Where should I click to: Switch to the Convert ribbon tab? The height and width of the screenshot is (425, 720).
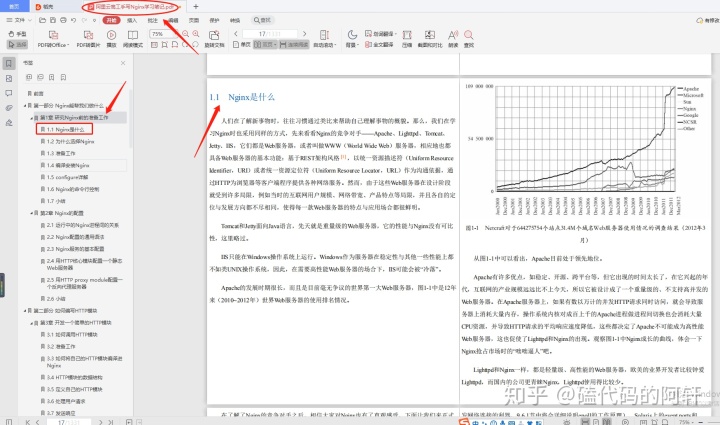click(235, 20)
